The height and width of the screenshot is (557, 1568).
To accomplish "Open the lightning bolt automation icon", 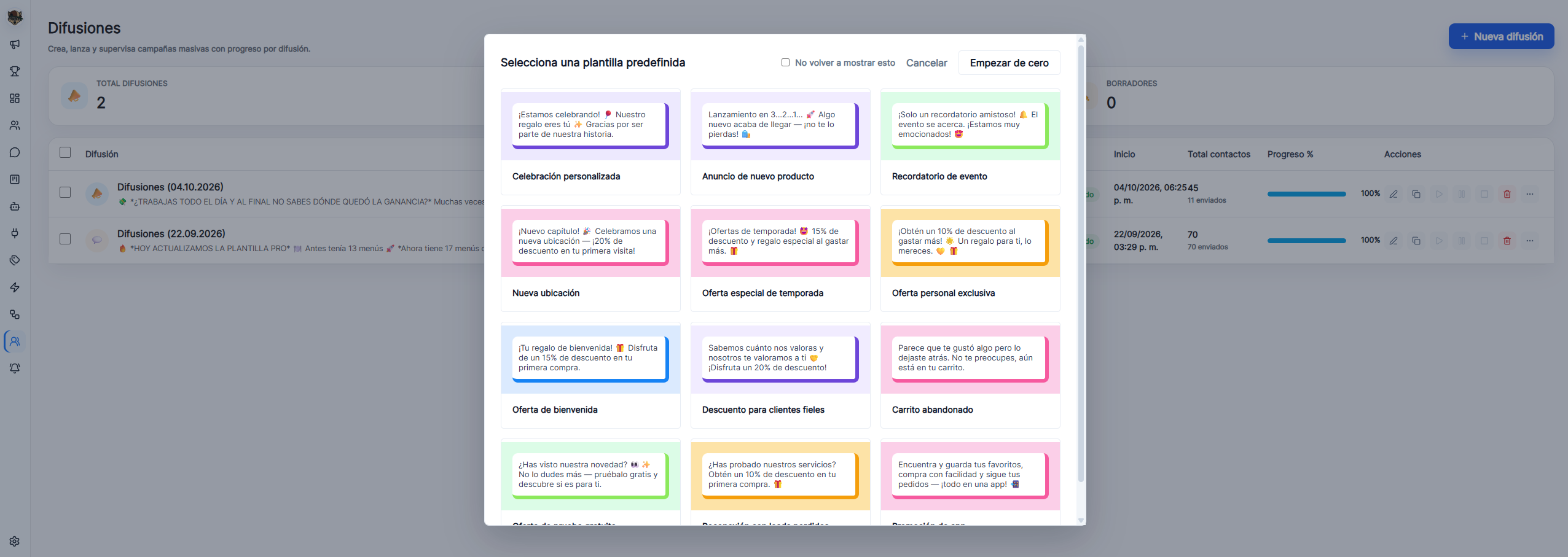I will [x=15, y=287].
